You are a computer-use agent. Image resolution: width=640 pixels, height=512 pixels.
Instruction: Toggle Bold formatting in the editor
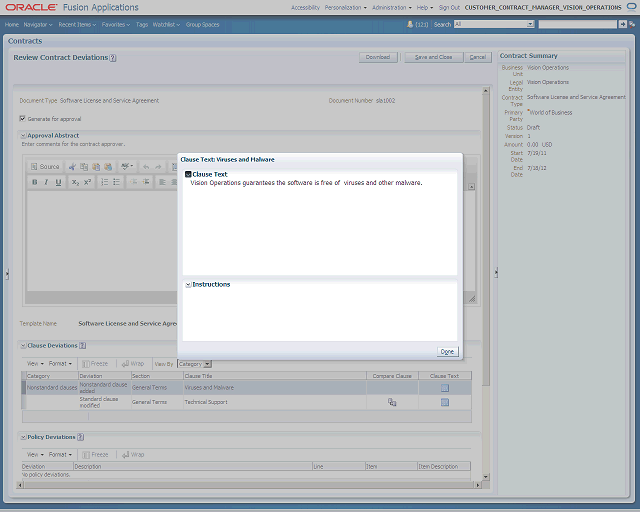click(35, 182)
